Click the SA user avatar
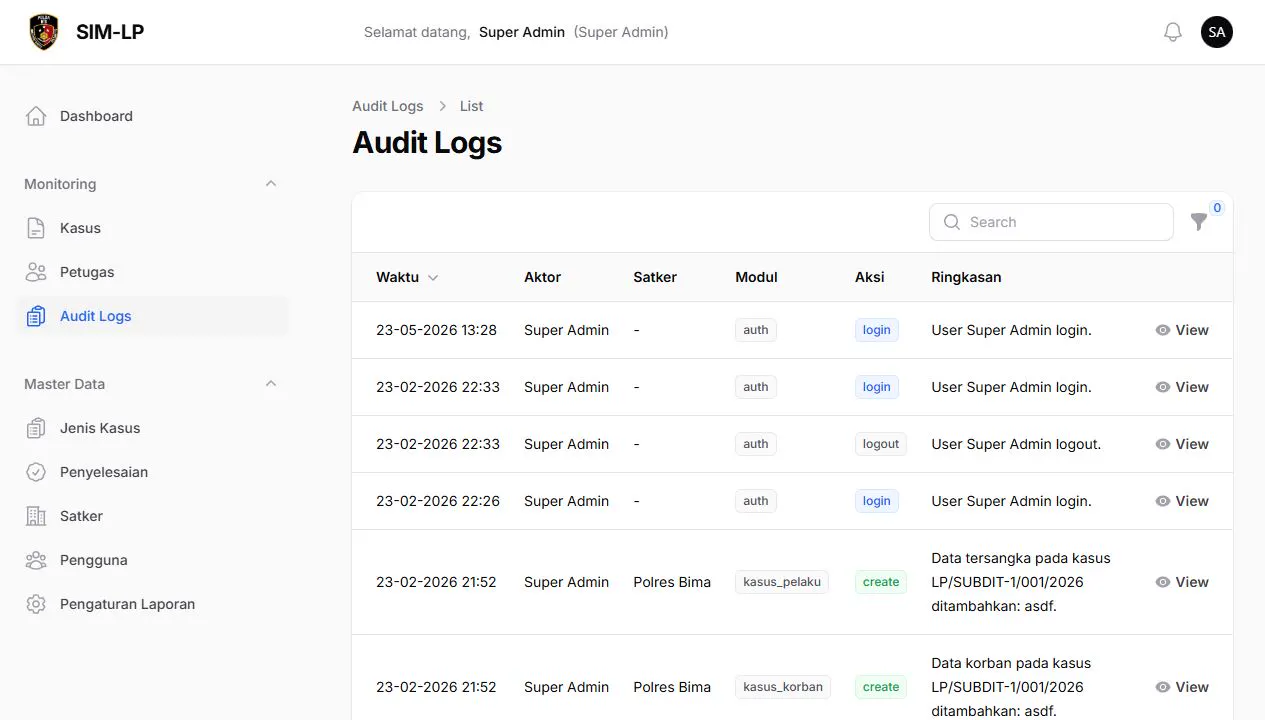This screenshot has height=720, width=1265. point(1217,32)
